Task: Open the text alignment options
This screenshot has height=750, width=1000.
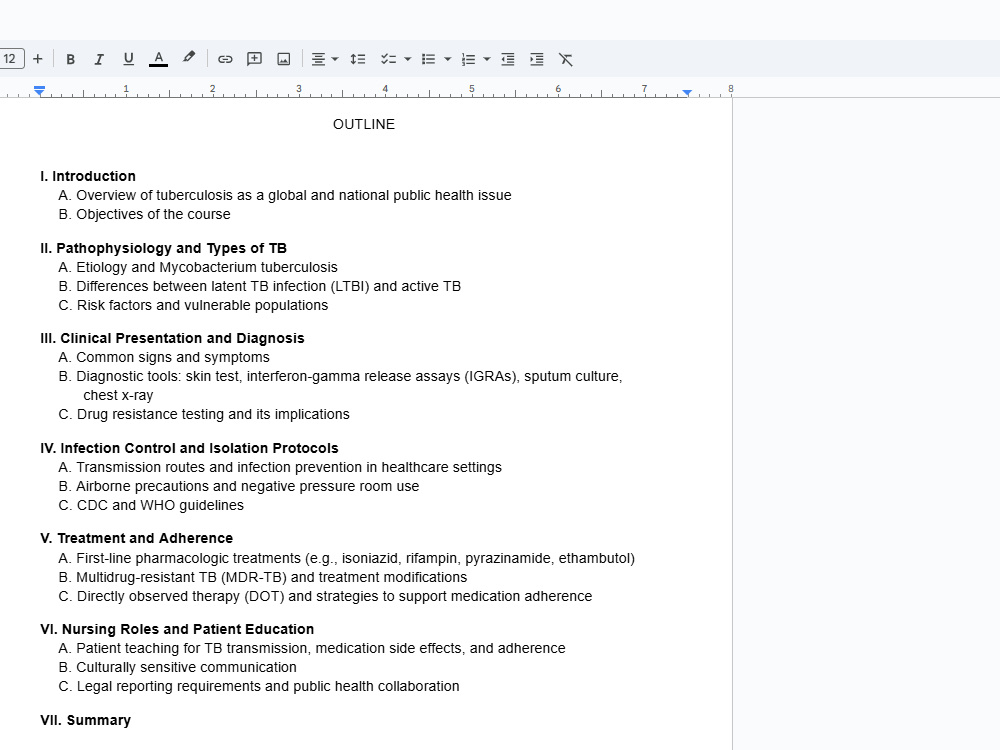Action: pos(318,59)
